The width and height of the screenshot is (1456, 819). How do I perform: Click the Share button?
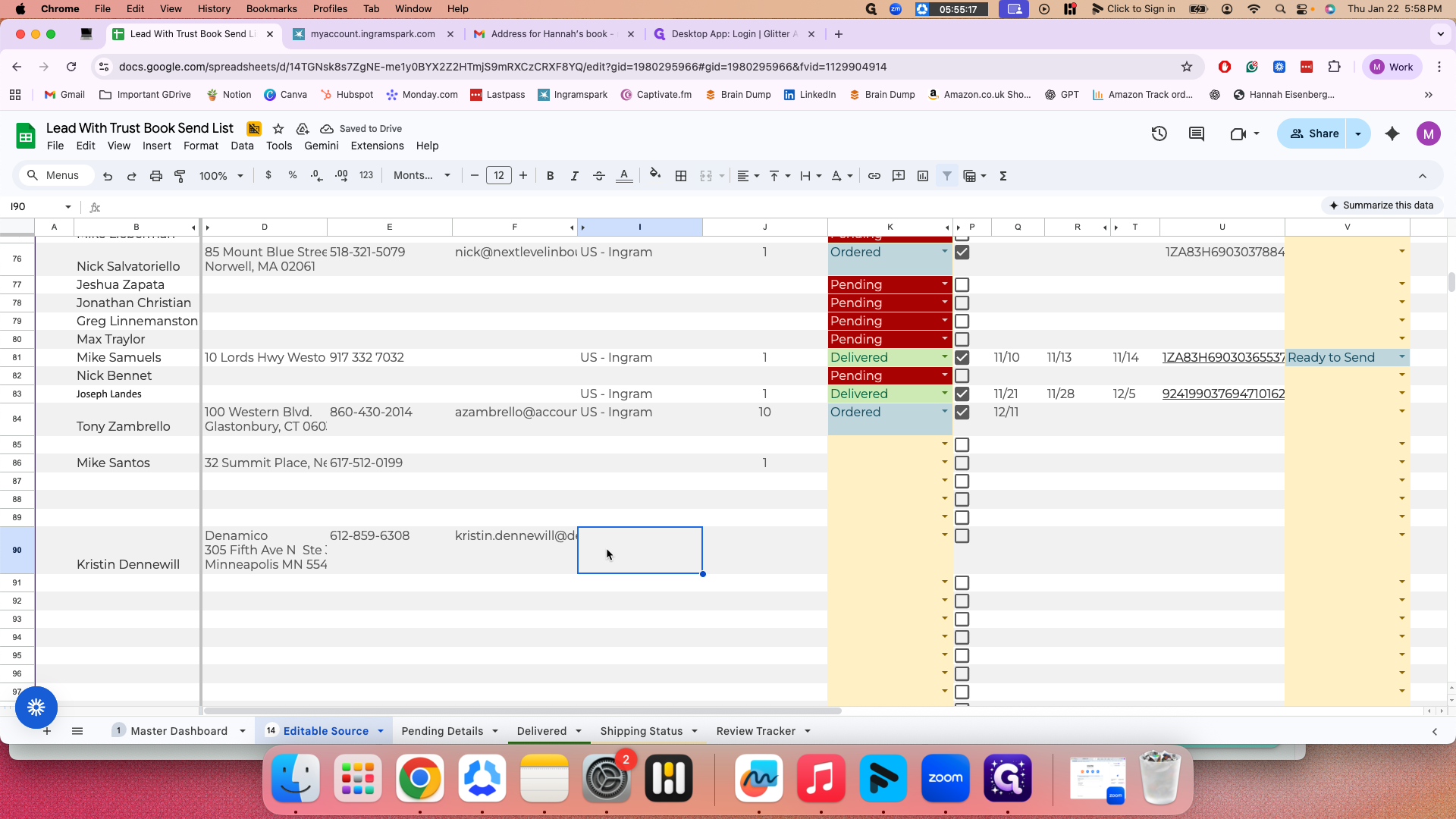click(1313, 133)
